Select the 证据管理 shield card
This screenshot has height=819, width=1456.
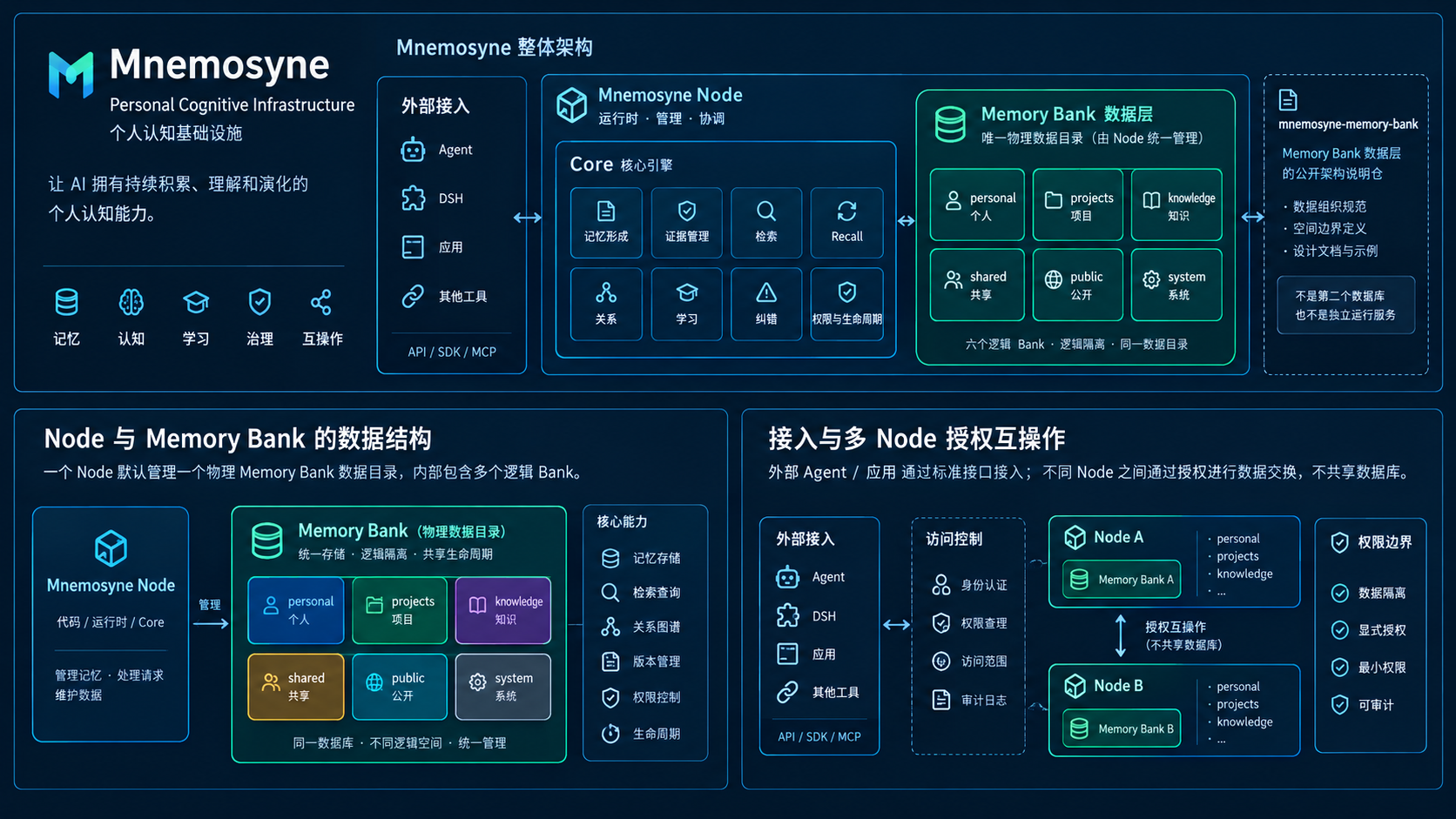687,223
